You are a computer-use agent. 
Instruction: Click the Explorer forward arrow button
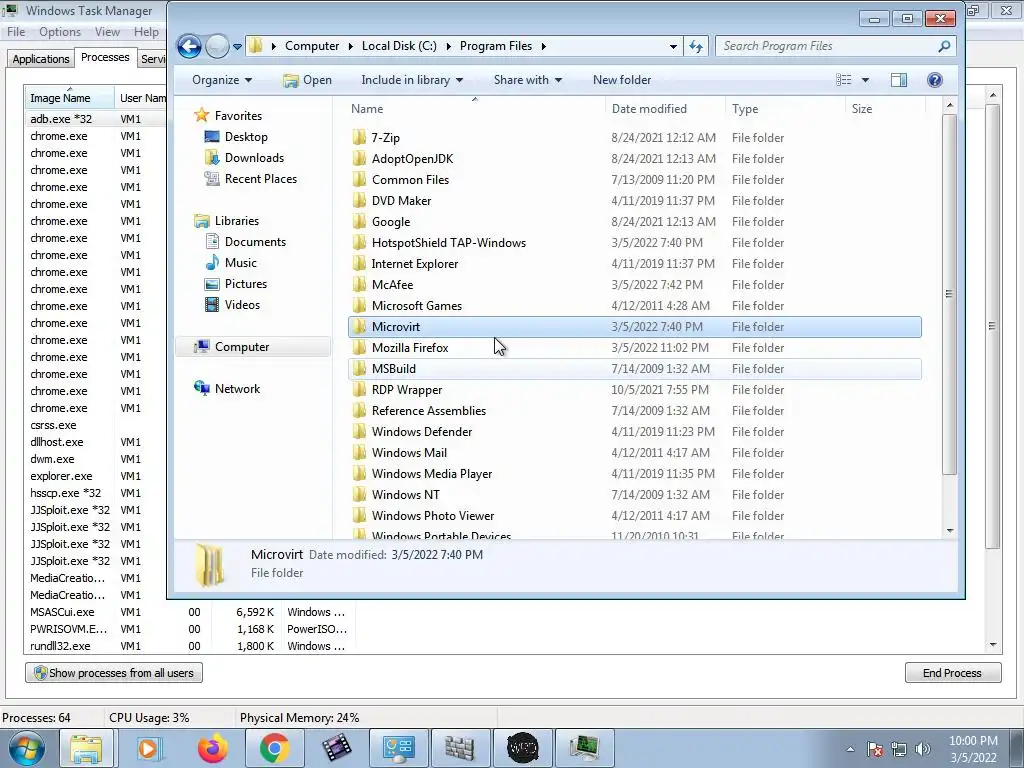[x=217, y=46]
